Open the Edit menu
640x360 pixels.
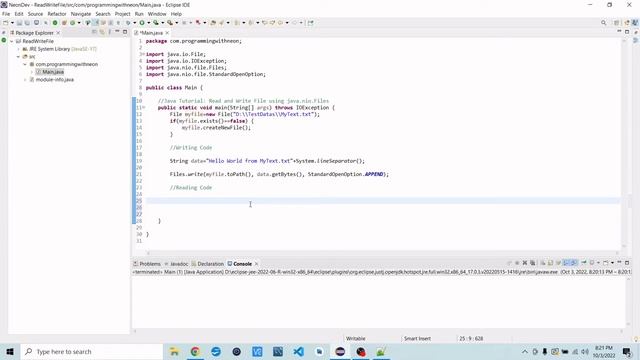[x=19, y=14]
